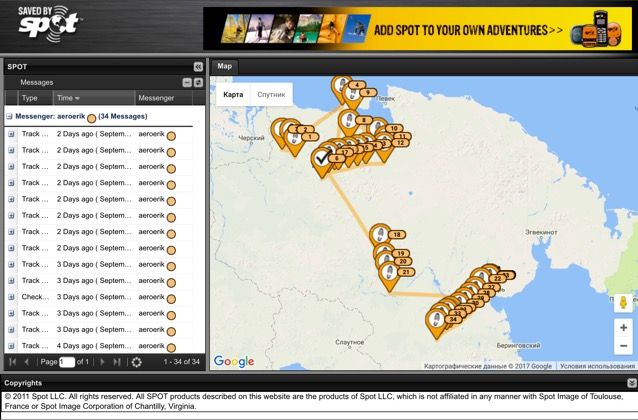The height and width of the screenshot is (420, 638).
Task: Switch map to Спутник satellite view
Action: click(271, 94)
